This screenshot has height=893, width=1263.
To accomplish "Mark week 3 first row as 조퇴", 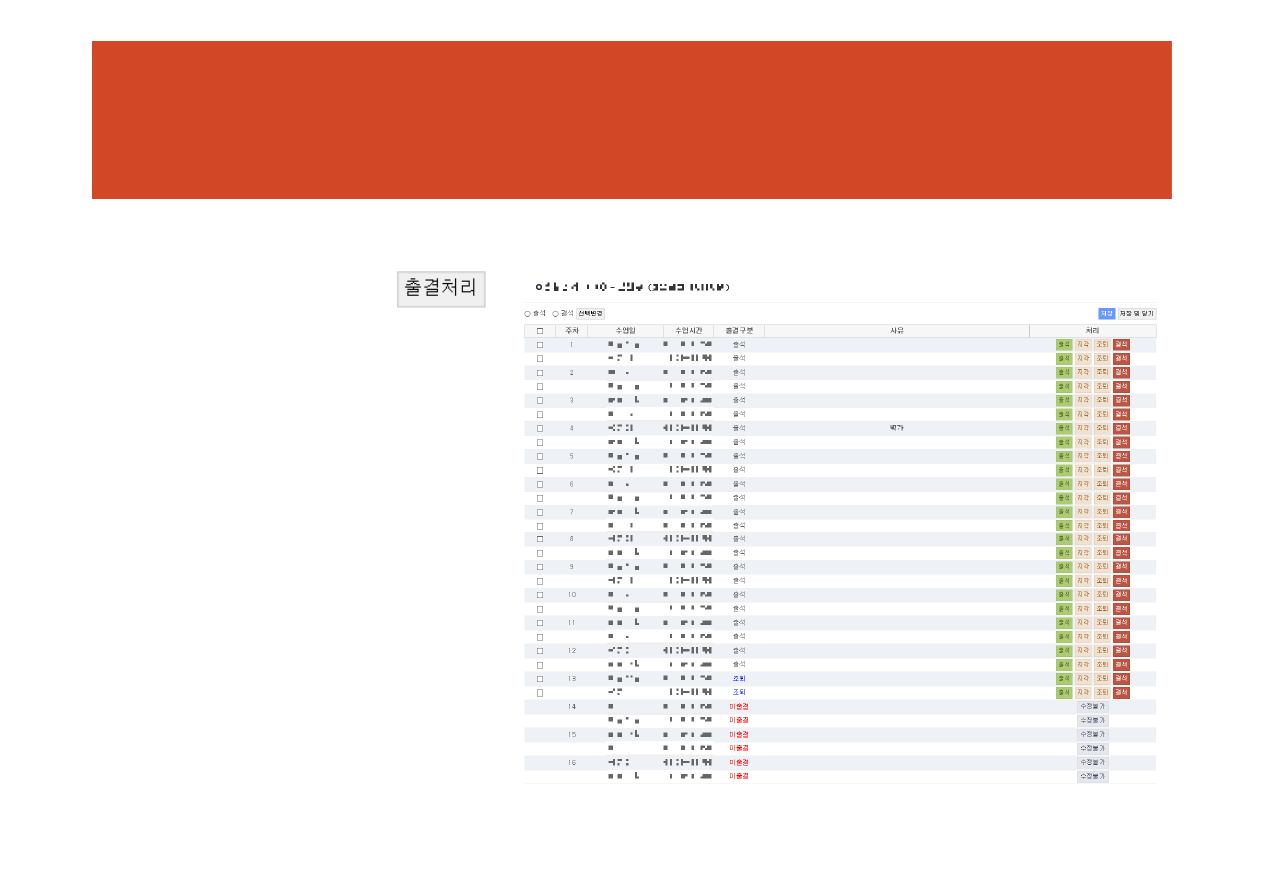I will click(x=1101, y=400).
